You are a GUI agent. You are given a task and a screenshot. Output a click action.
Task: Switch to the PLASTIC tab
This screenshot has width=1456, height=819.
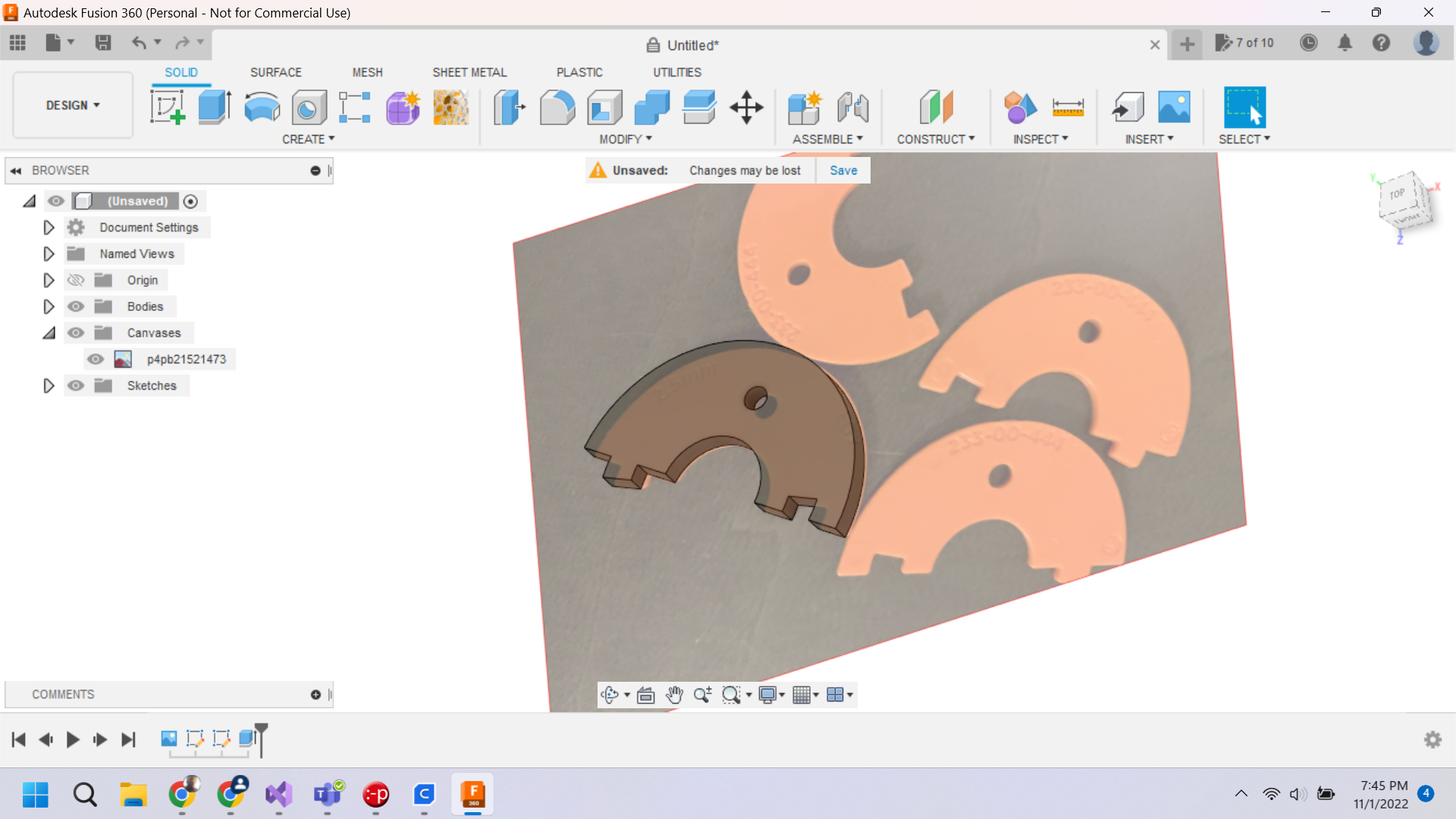pyautogui.click(x=579, y=73)
